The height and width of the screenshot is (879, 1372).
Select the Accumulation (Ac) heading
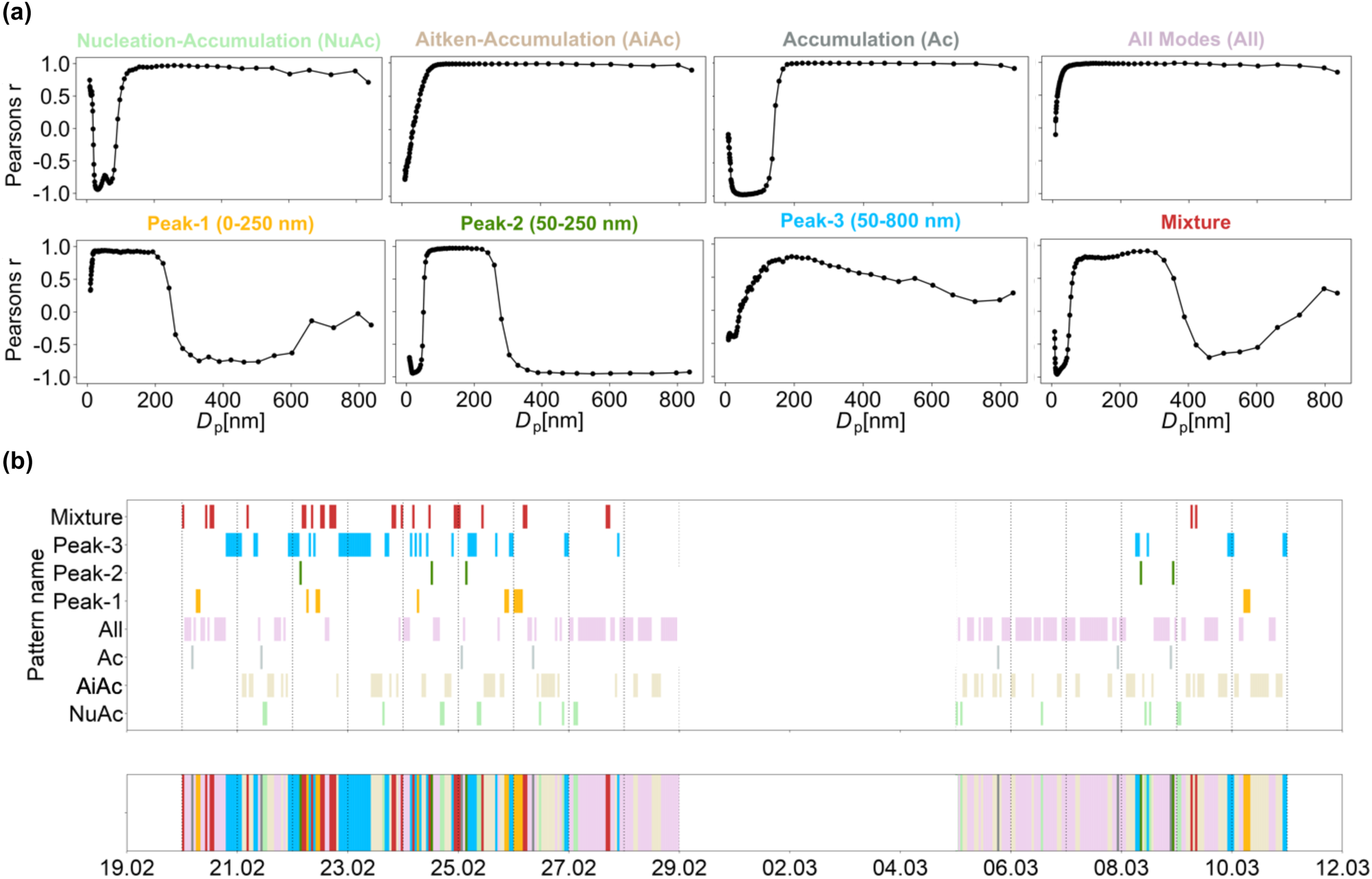tap(871, 39)
